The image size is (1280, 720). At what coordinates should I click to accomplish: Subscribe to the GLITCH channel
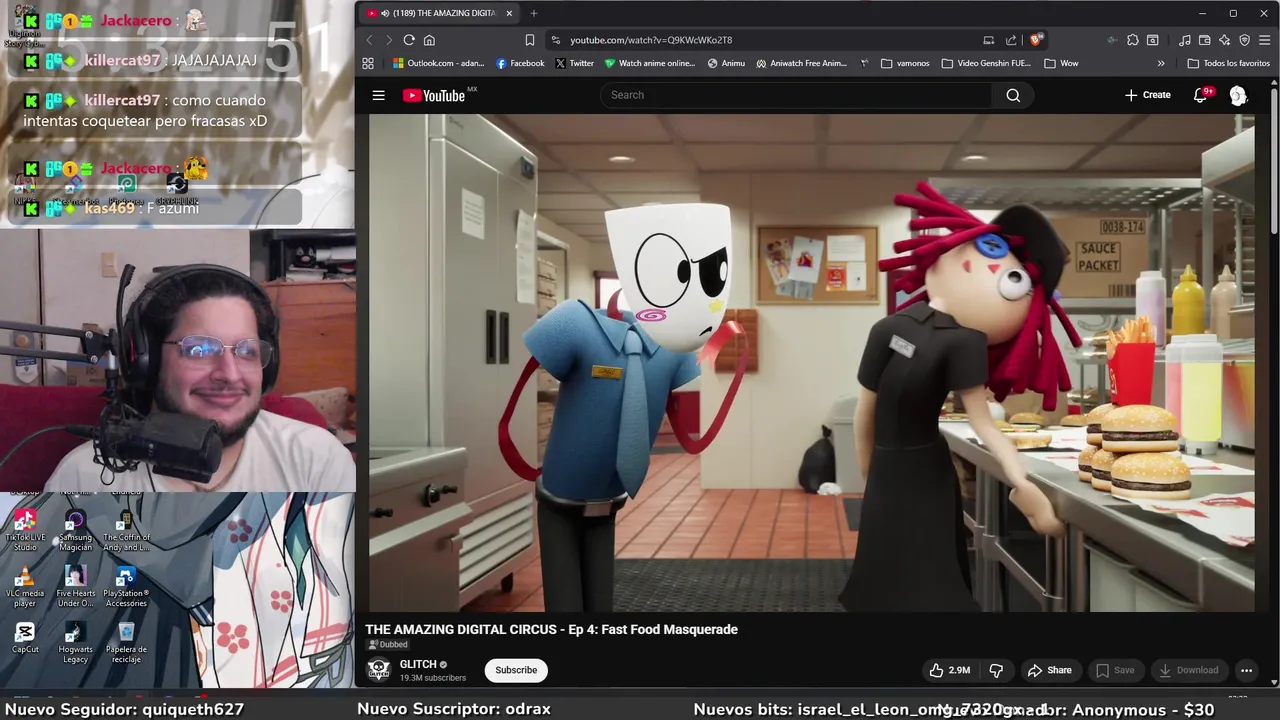516,670
